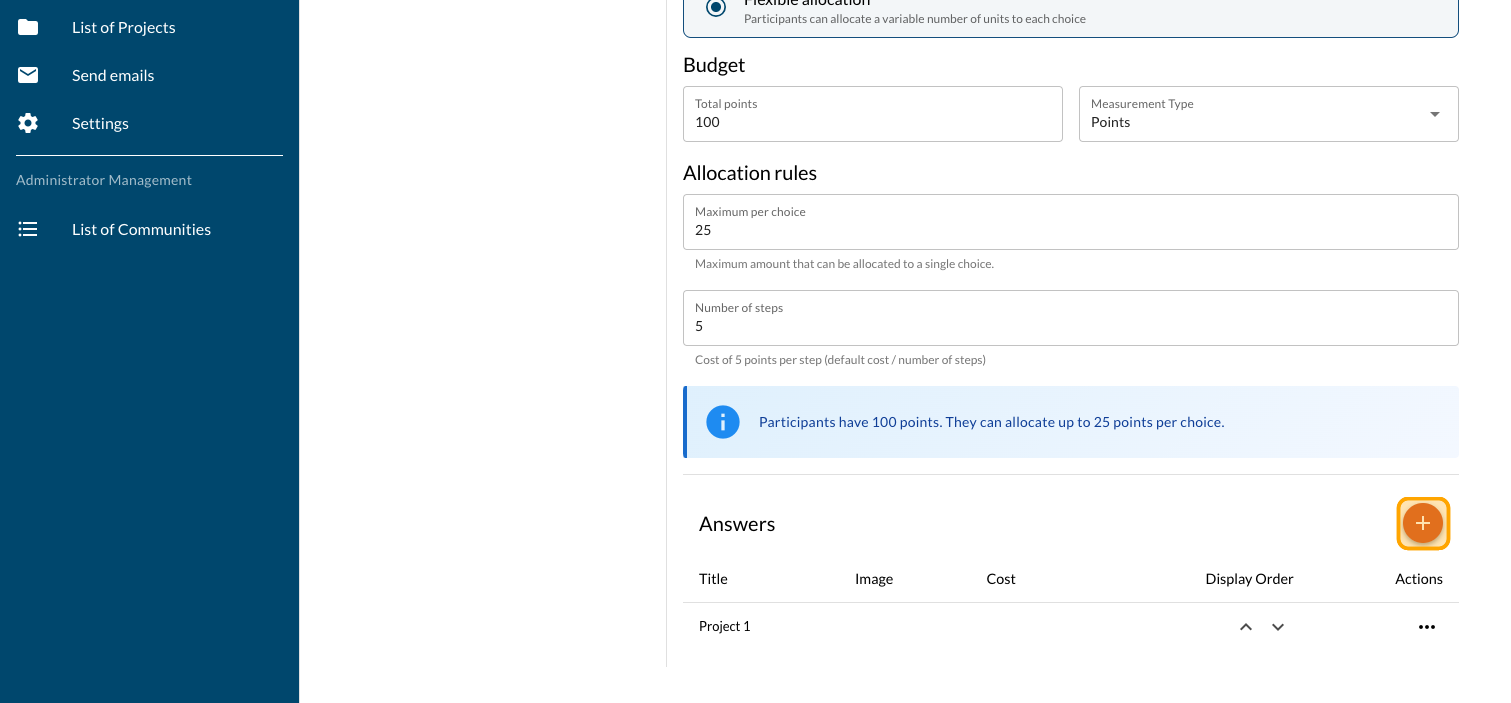Click the Maximum per choice field
Screen dimensions: 1511x703
1070,230
